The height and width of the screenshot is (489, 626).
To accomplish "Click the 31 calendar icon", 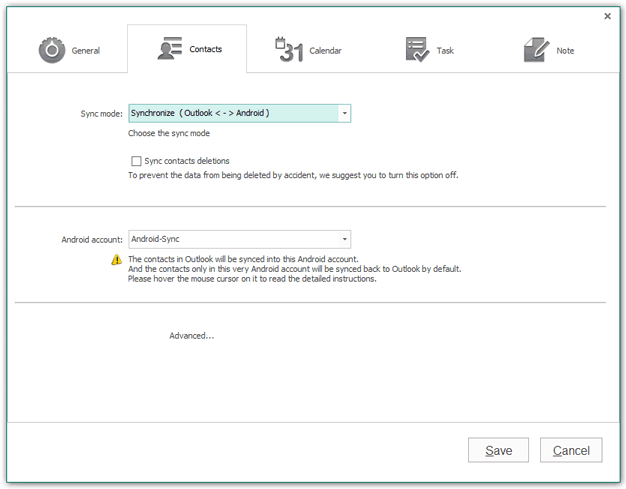I will pyautogui.click(x=290, y=50).
